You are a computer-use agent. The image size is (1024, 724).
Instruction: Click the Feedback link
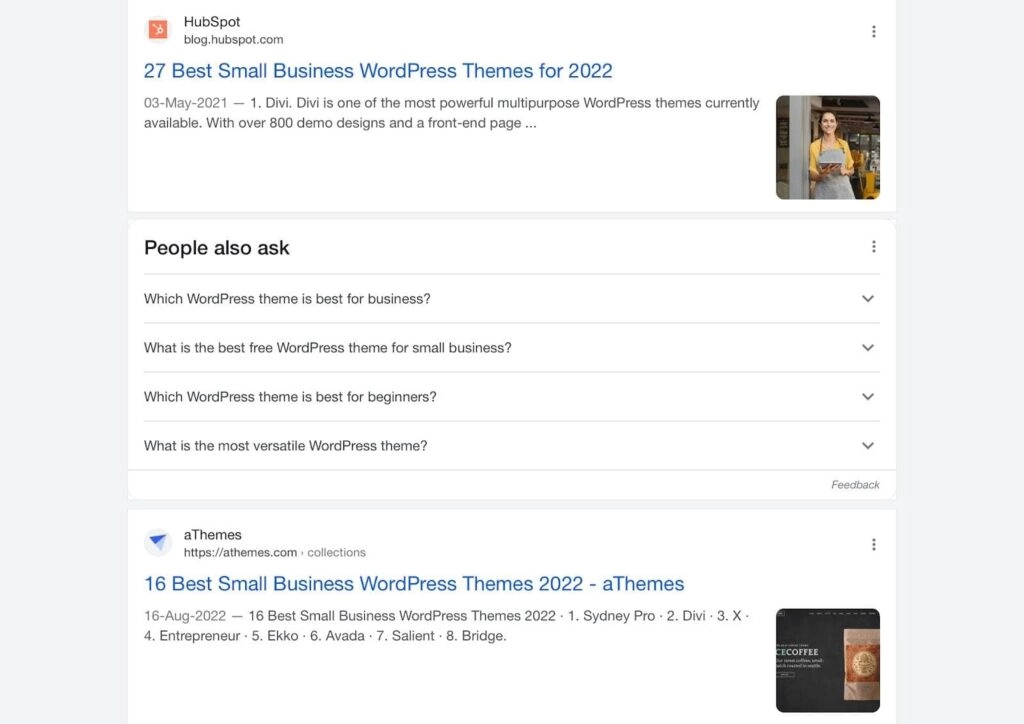[x=855, y=485]
